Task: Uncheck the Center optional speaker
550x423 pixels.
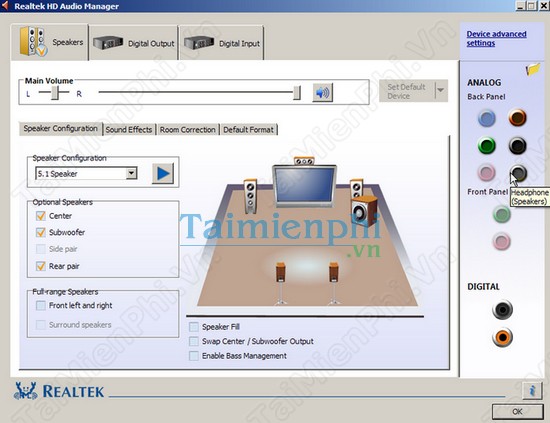Action: [x=41, y=216]
